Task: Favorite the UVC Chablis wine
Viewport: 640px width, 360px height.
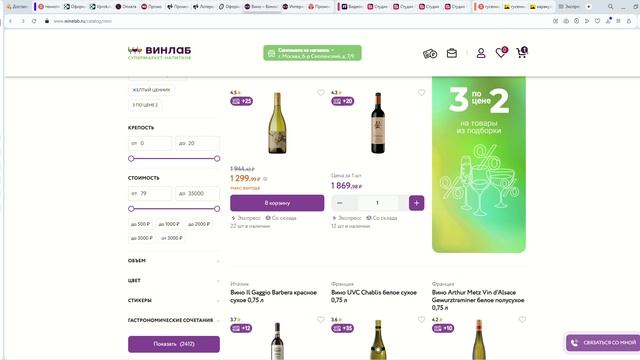Action: click(x=421, y=320)
